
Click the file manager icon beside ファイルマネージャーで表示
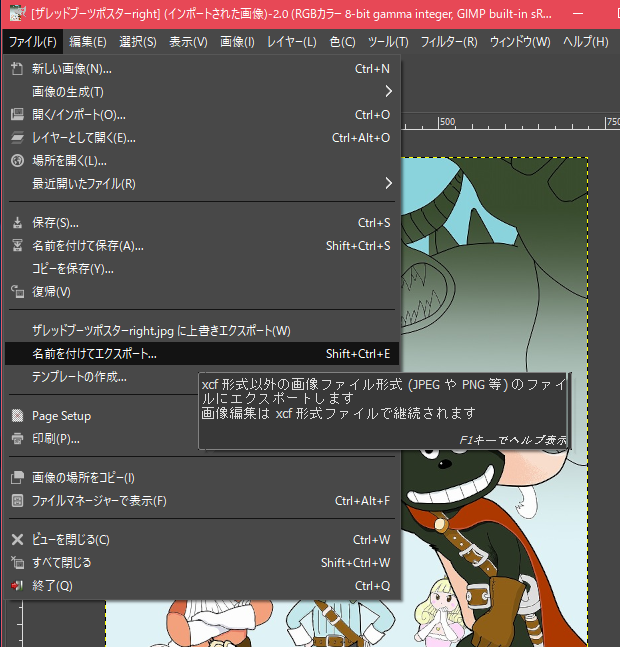[x=17, y=501]
